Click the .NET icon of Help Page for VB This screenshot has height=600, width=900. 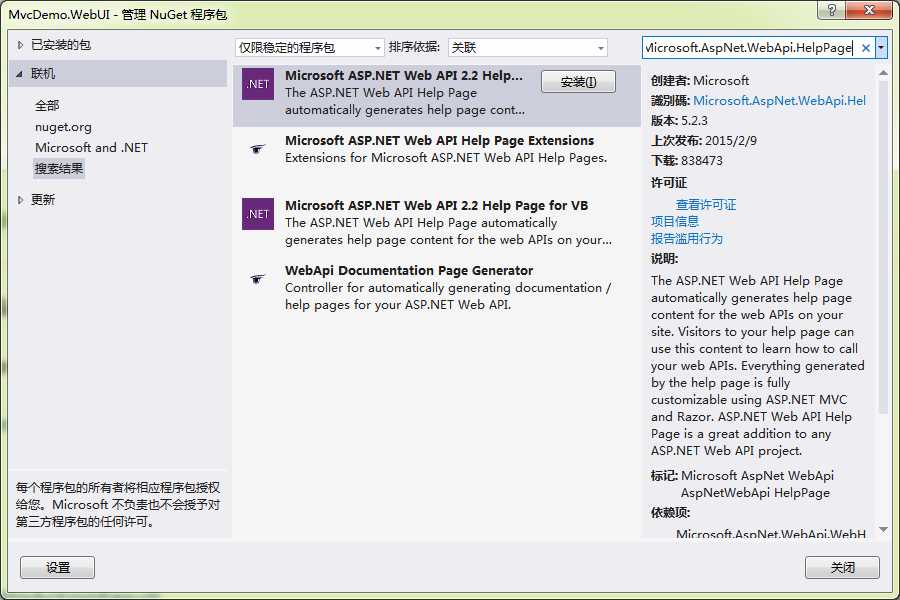click(258, 214)
